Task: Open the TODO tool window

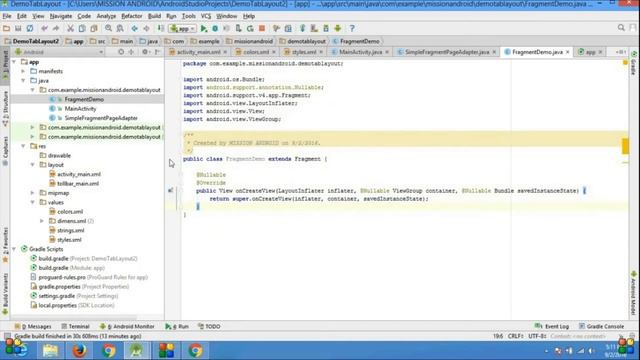Action: [x=209, y=327]
